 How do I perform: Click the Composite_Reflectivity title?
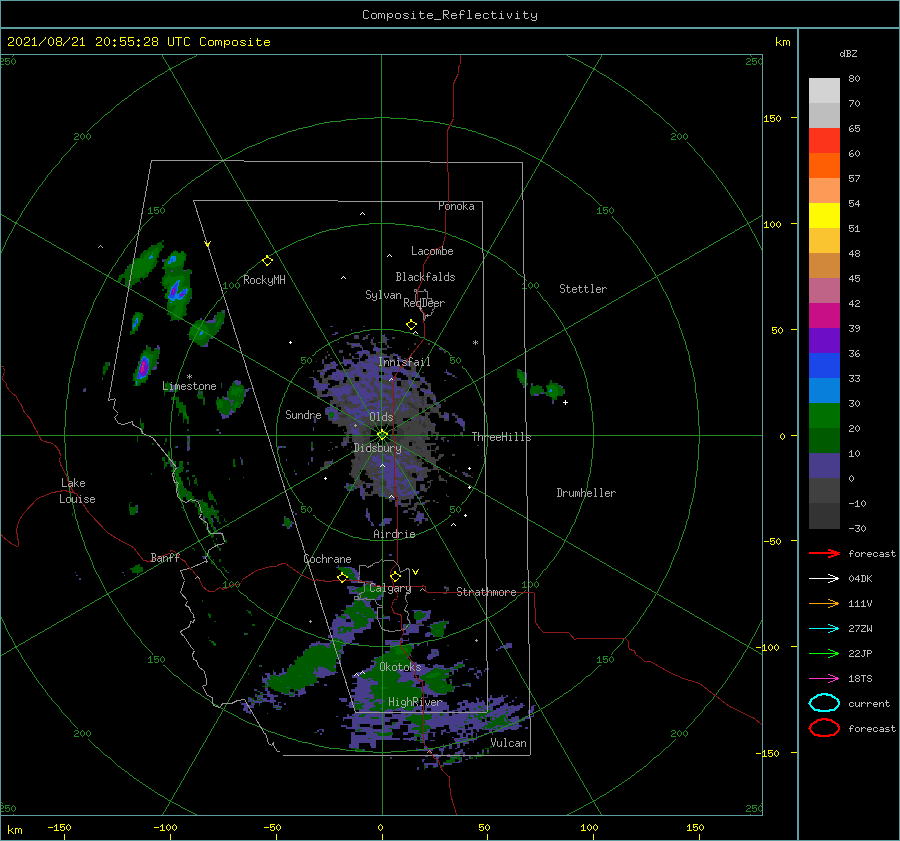click(x=450, y=15)
